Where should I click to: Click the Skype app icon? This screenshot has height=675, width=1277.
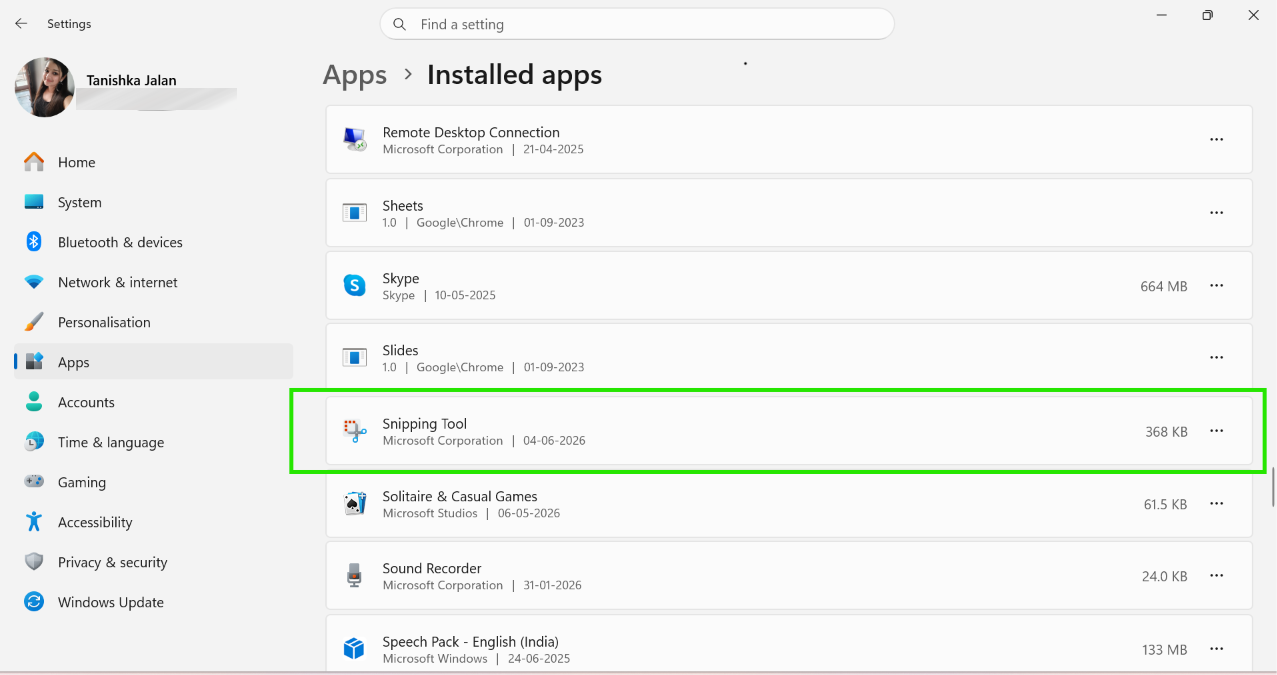pos(354,285)
